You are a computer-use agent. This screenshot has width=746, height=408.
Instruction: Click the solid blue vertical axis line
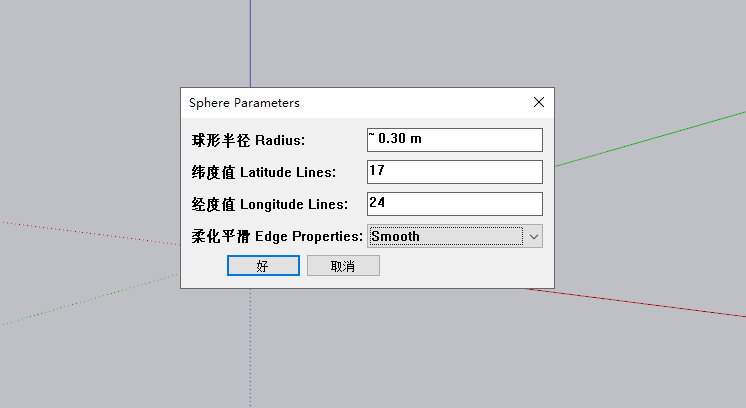[x=250, y=40]
